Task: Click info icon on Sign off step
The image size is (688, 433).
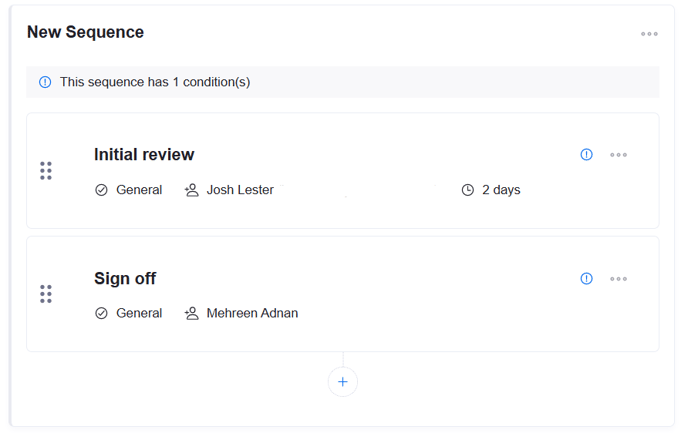Action: pos(586,279)
